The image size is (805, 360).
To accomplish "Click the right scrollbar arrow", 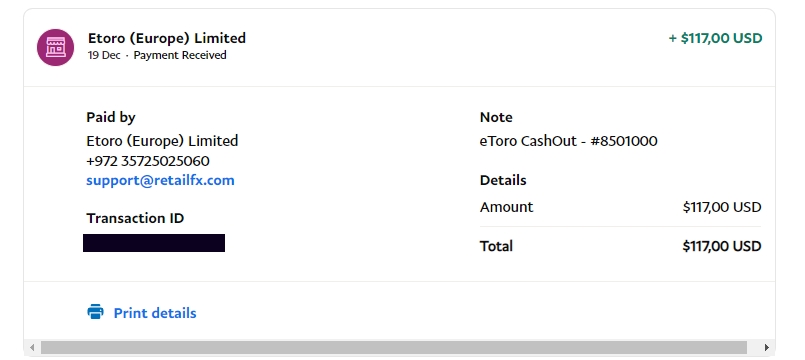I will (766, 348).
